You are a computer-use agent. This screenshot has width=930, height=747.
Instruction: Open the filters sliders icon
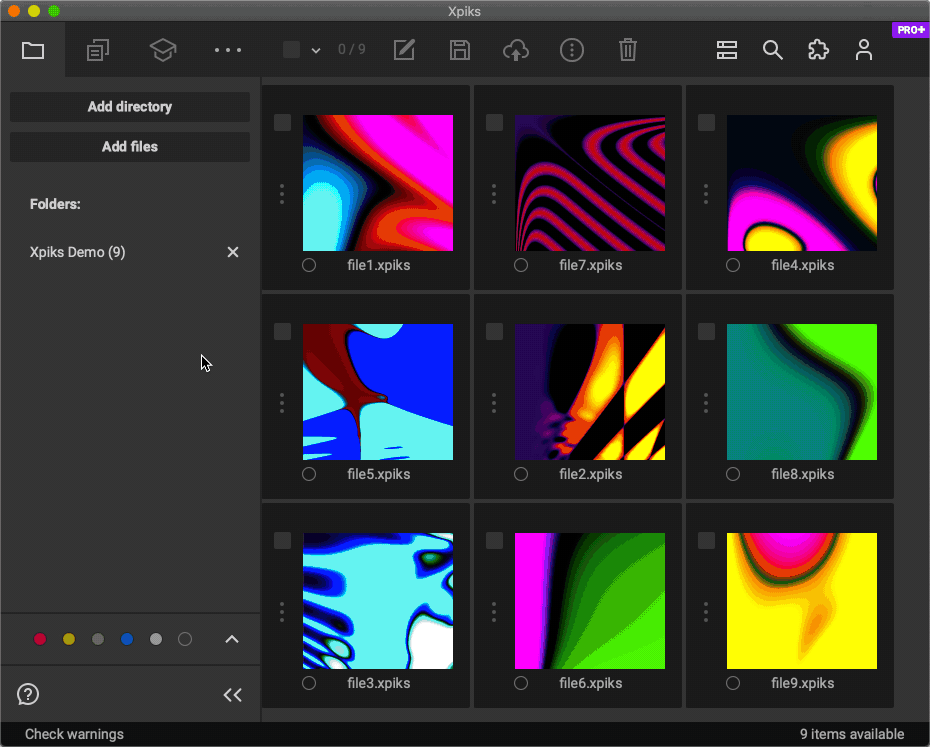coord(727,50)
